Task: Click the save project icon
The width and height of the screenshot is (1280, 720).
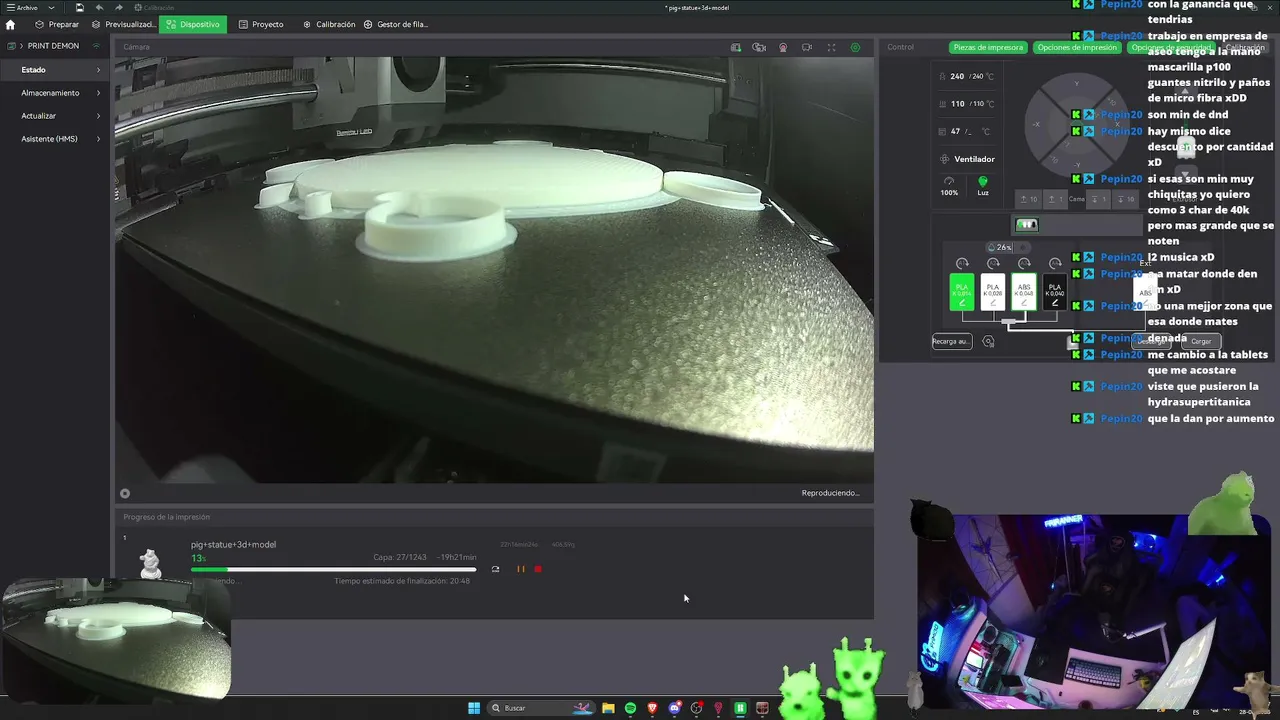Action: pyautogui.click(x=80, y=7)
